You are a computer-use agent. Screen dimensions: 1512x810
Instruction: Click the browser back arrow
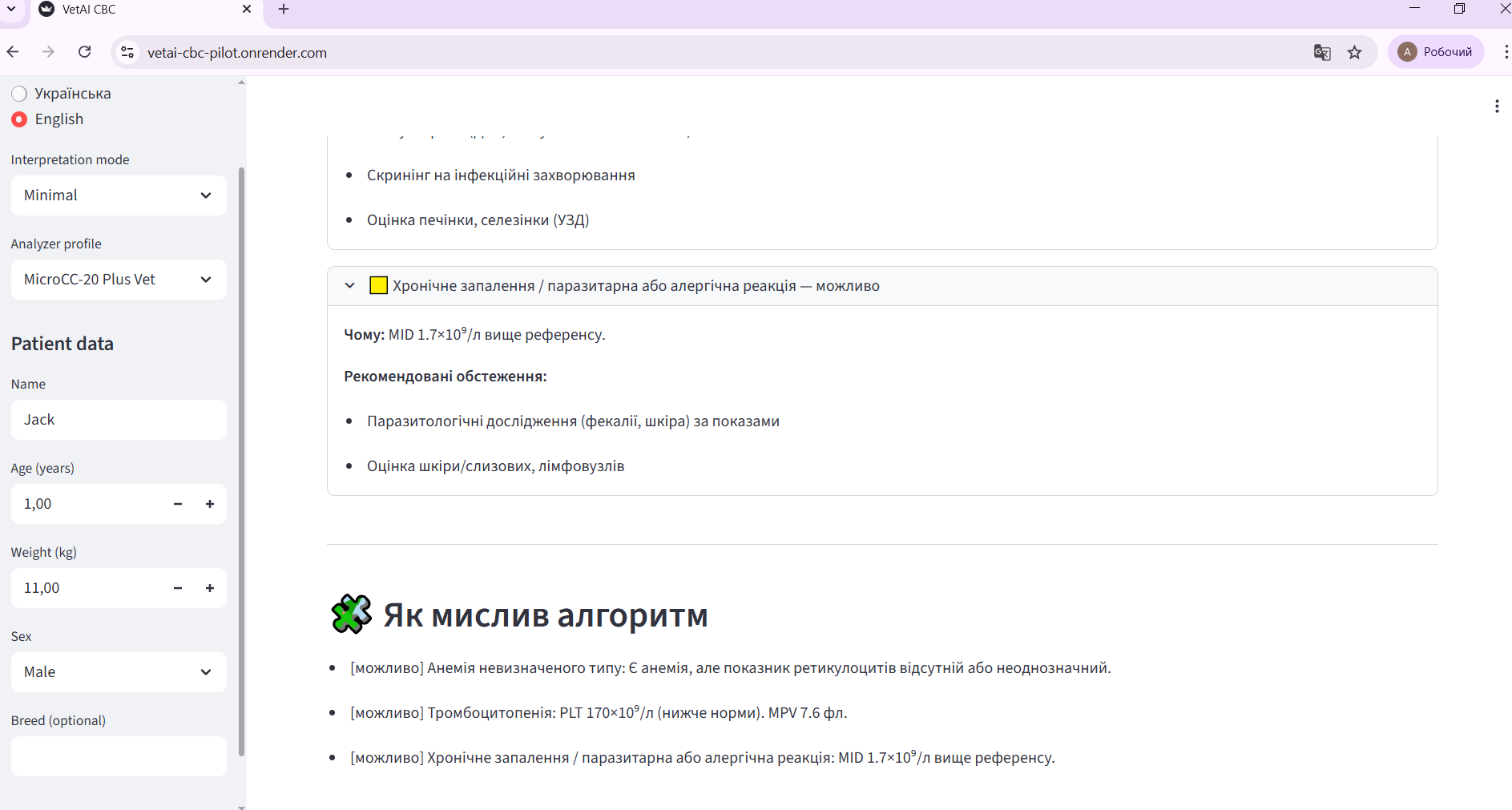13,52
